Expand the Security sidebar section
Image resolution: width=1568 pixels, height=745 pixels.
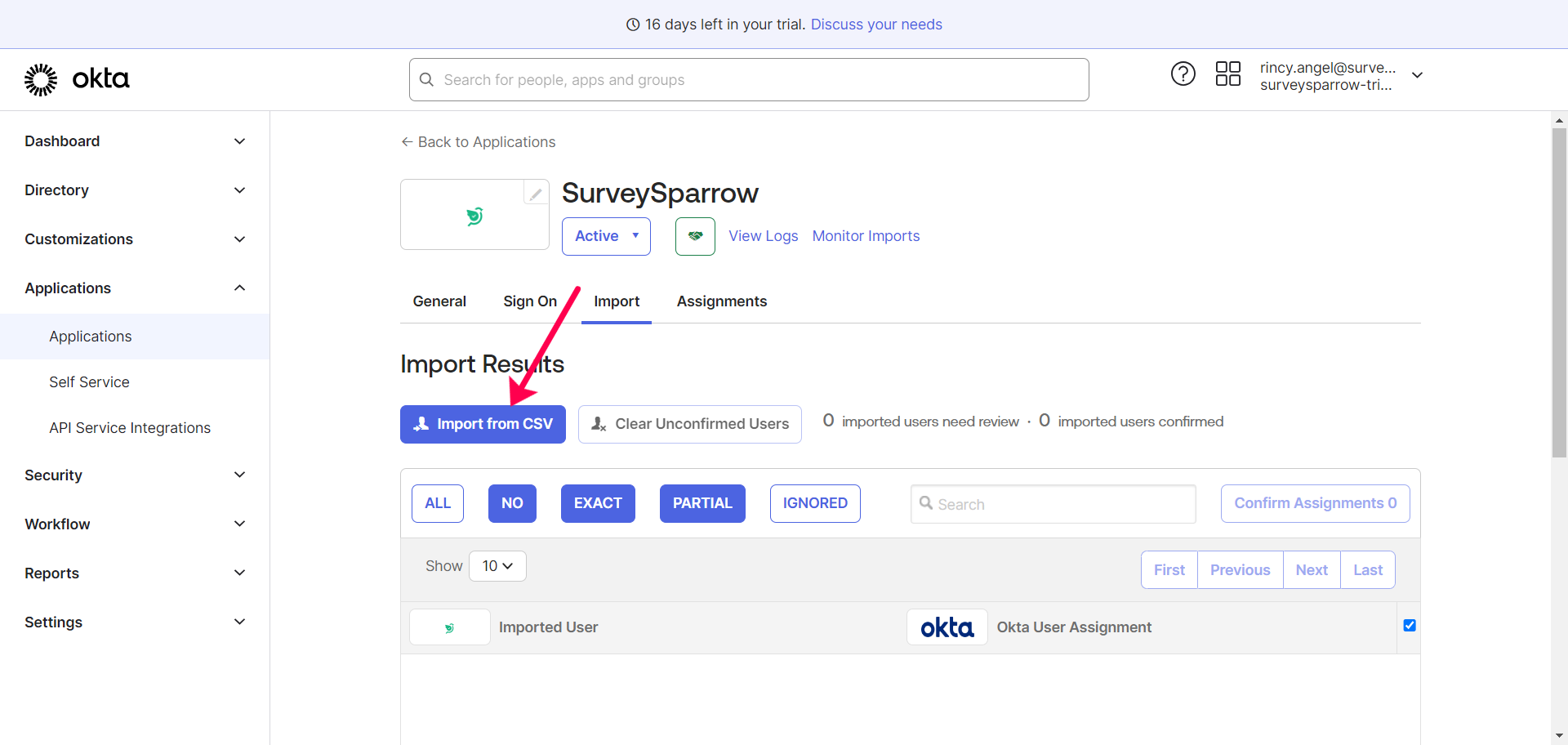click(135, 475)
